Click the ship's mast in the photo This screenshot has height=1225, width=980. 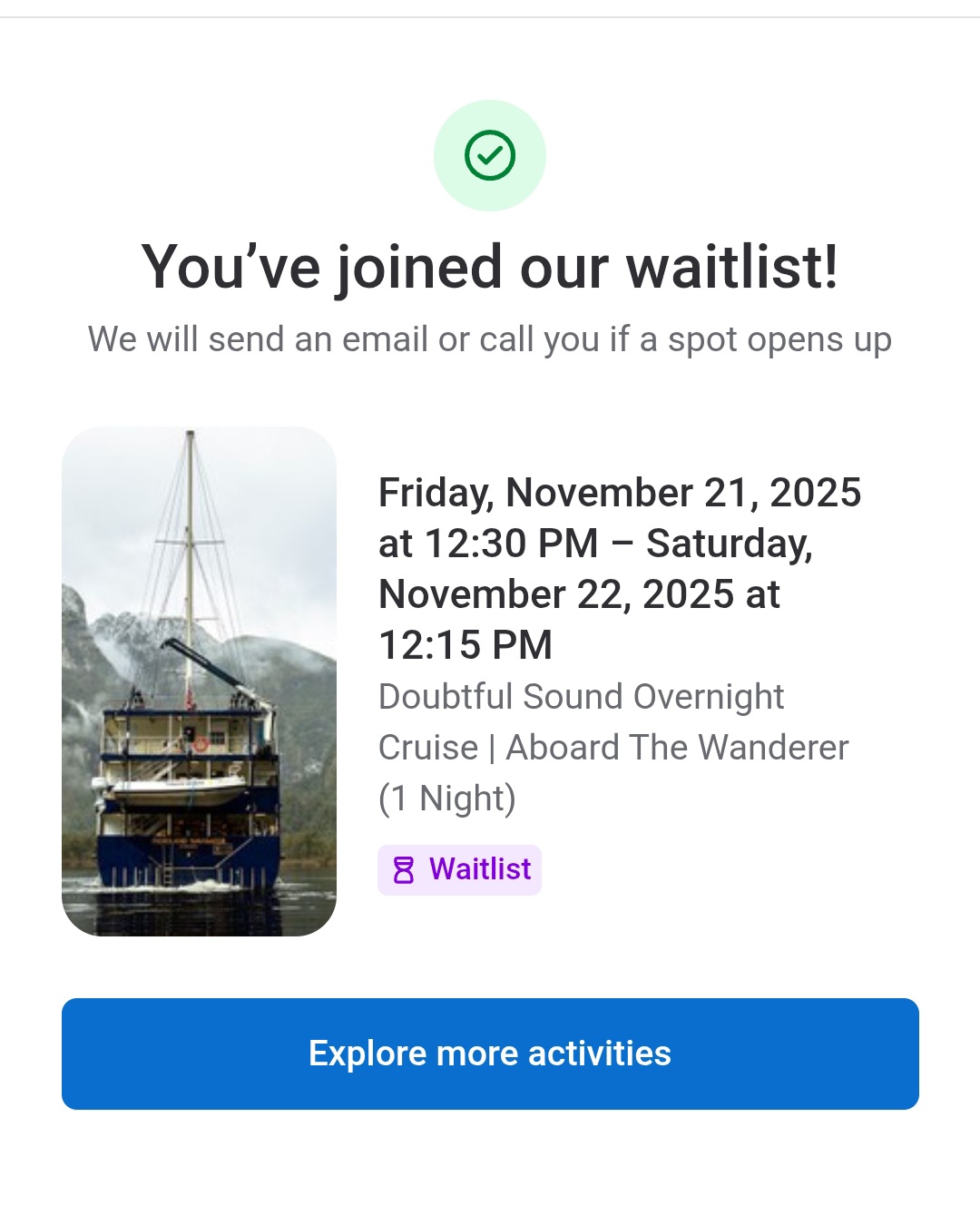(x=190, y=544)
